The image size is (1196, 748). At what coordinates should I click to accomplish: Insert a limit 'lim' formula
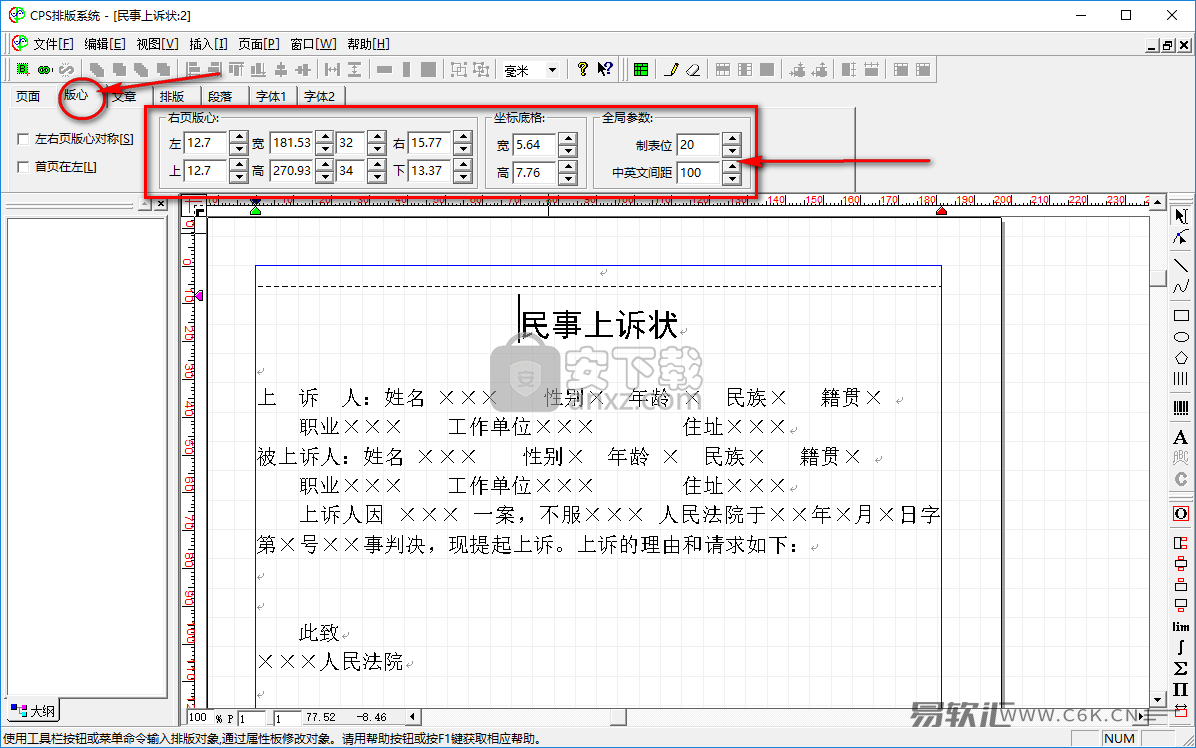[1181, 627]
